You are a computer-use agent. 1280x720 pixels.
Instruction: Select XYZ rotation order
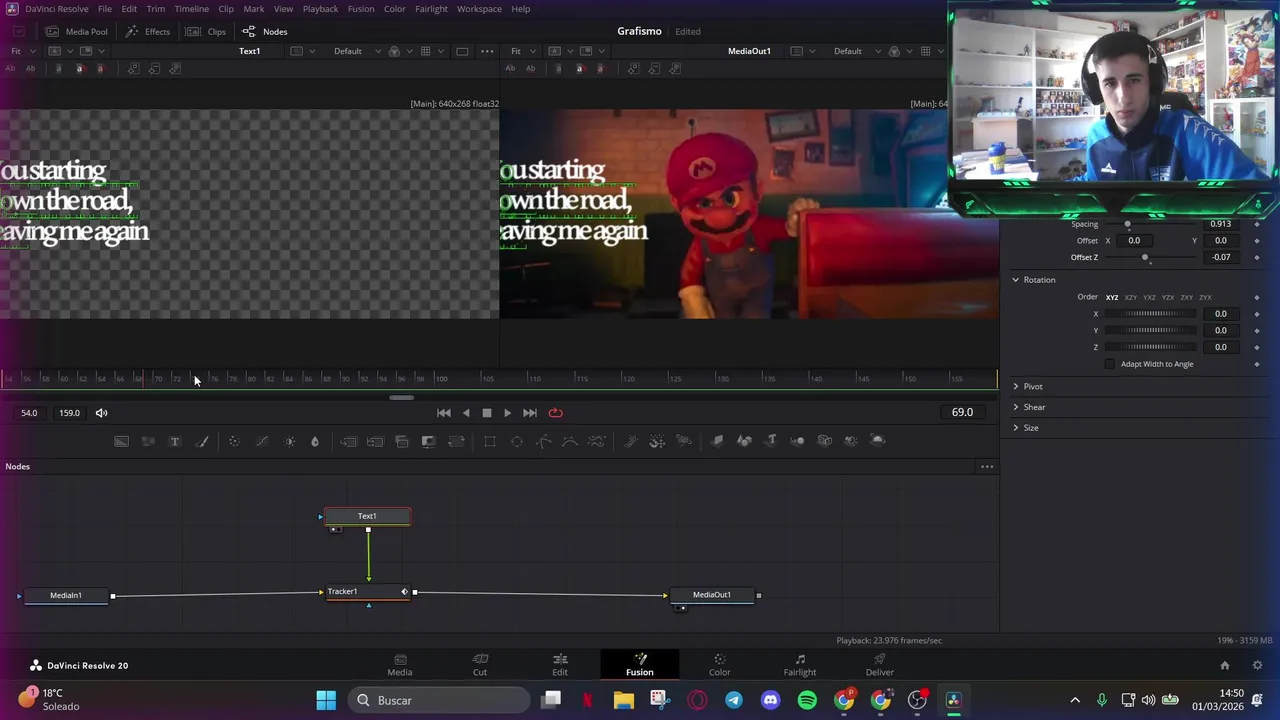click(1112, 297)
